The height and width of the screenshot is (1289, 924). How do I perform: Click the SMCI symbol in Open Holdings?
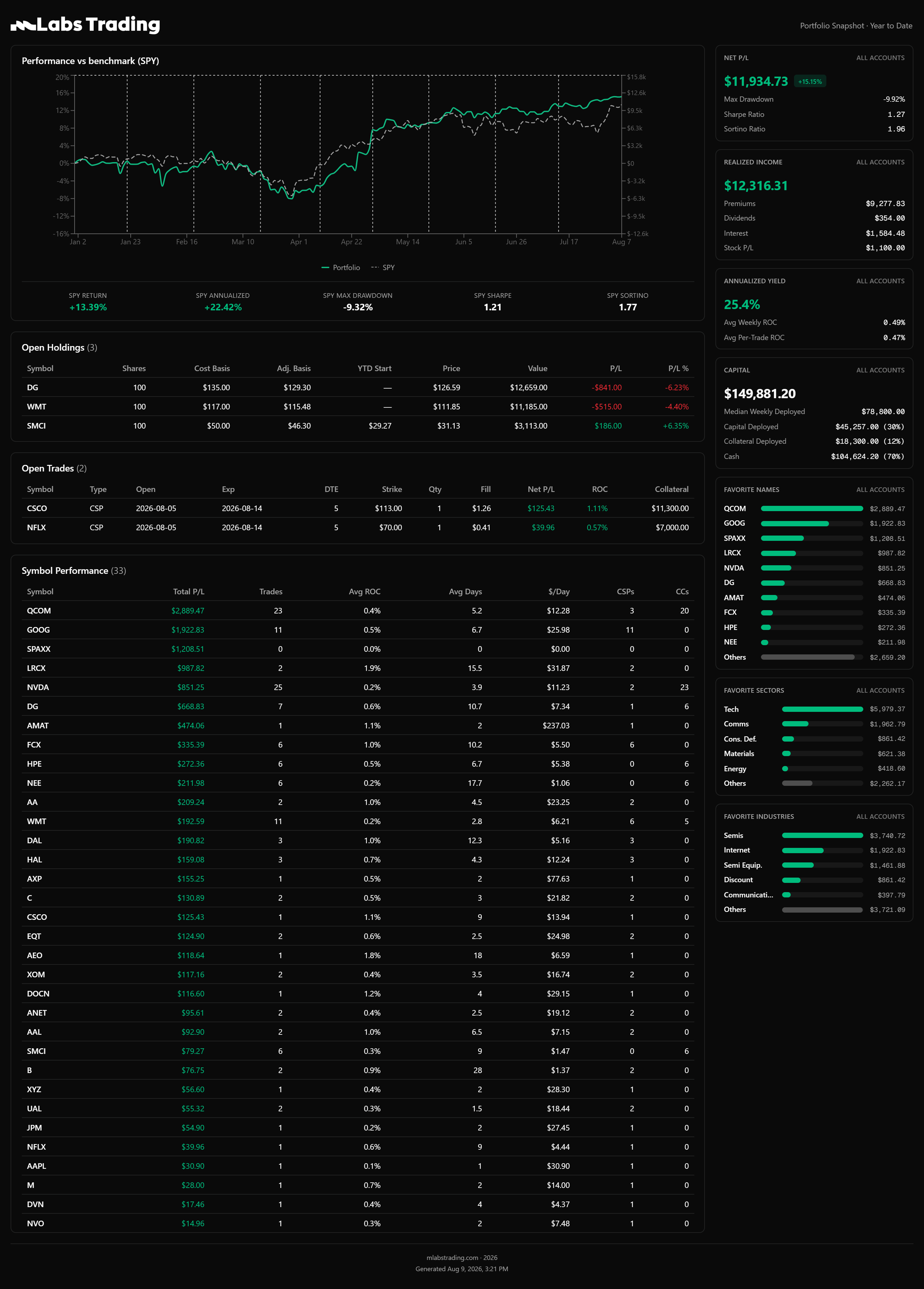(x=36, y=426)
